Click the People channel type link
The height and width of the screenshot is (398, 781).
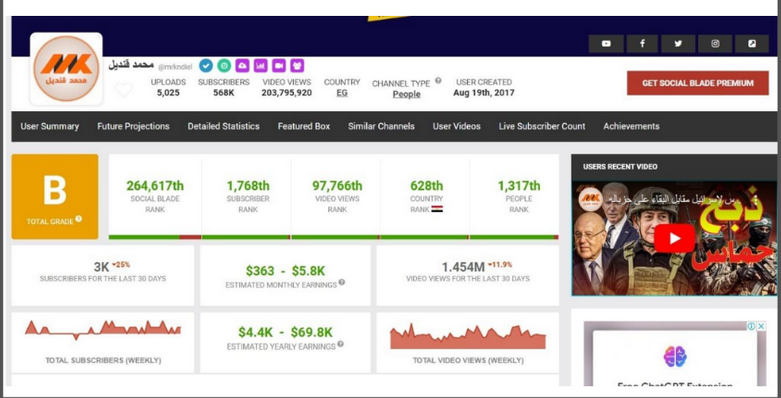[406, 95]
